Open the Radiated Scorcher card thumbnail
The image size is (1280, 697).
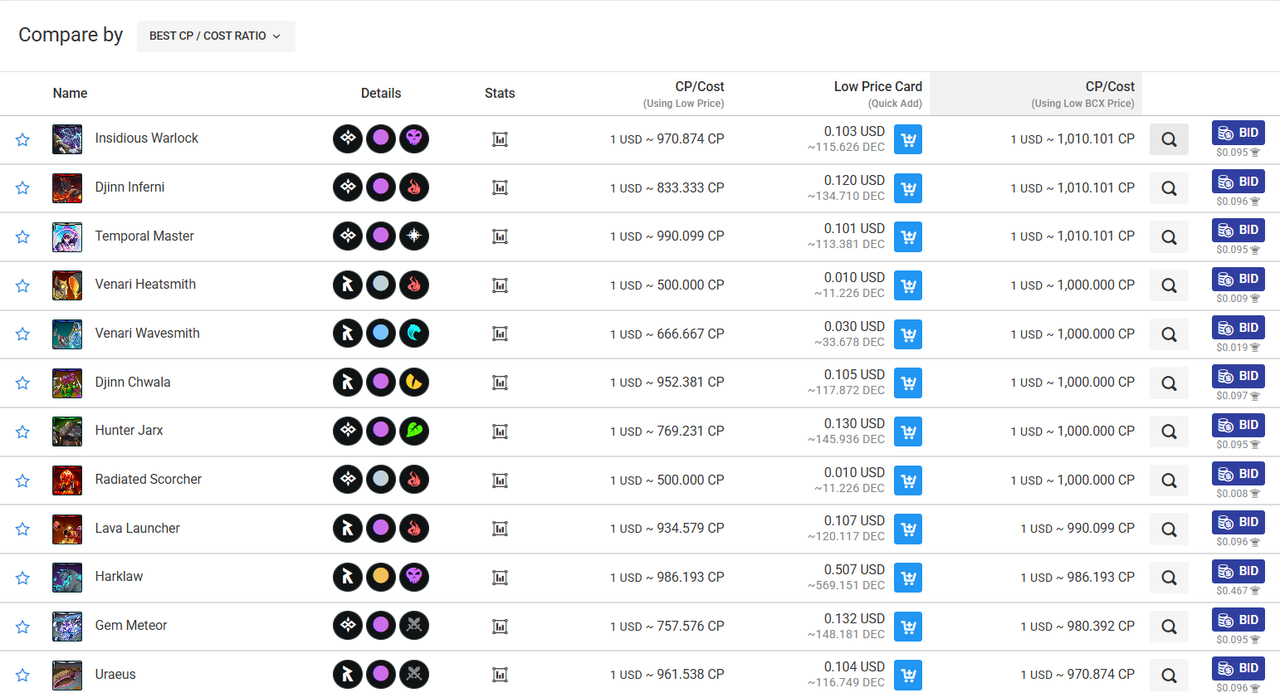click(x=67, y=480)
